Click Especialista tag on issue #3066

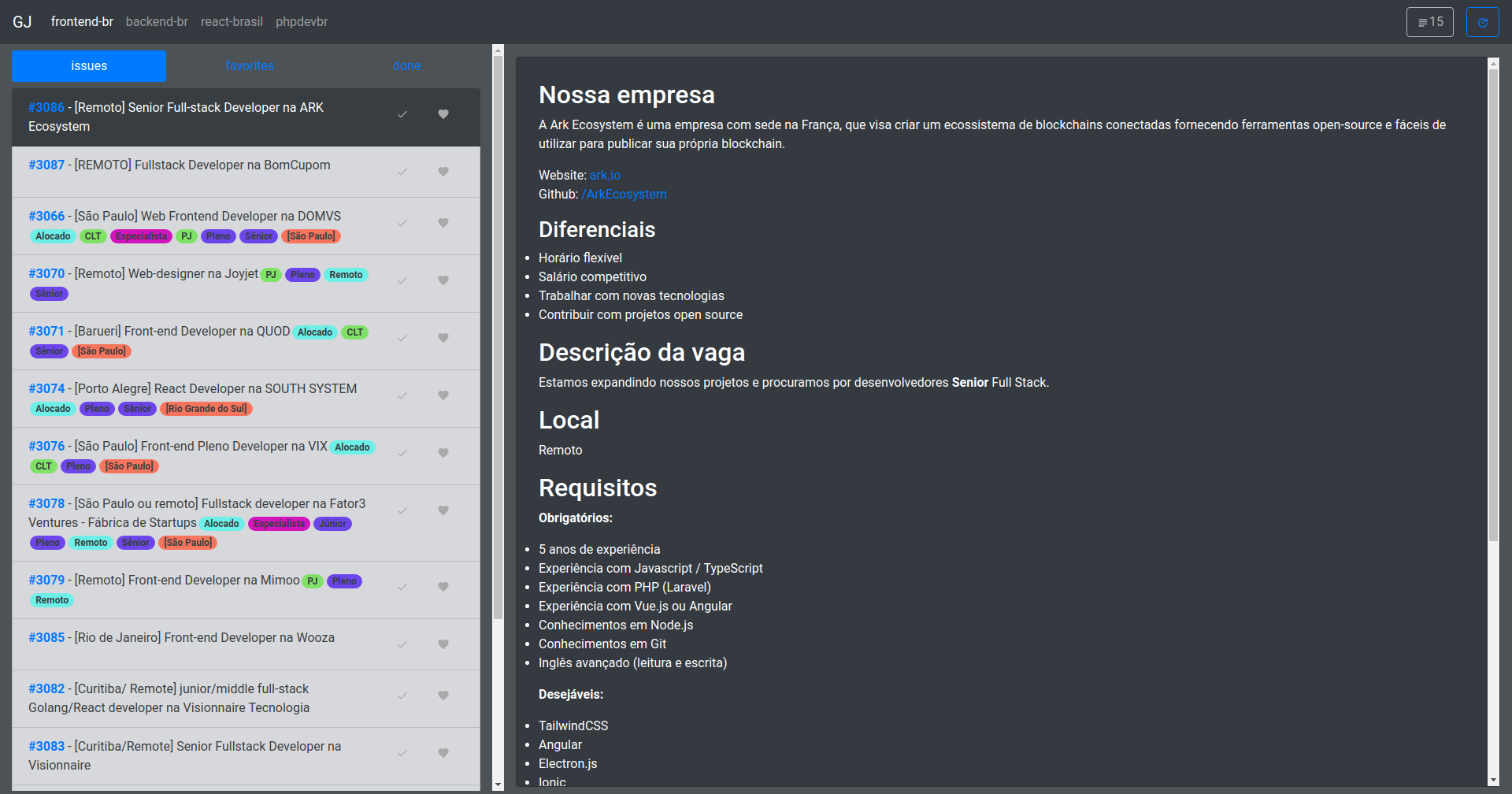[x=142, y=236]
